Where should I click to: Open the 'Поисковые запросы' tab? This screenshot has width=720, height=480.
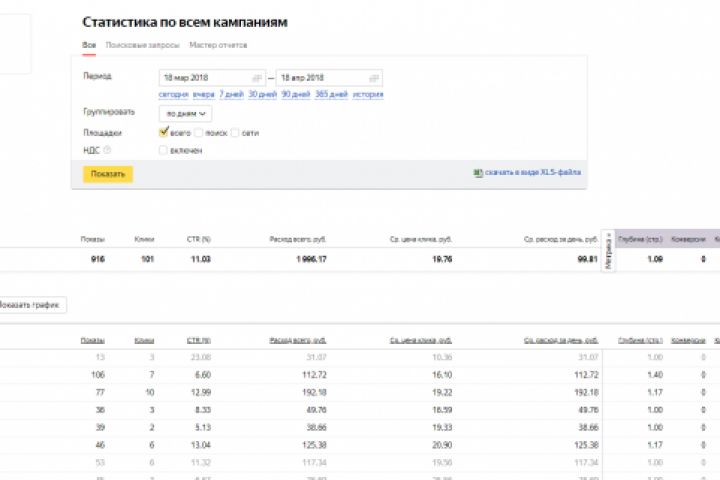142,45
